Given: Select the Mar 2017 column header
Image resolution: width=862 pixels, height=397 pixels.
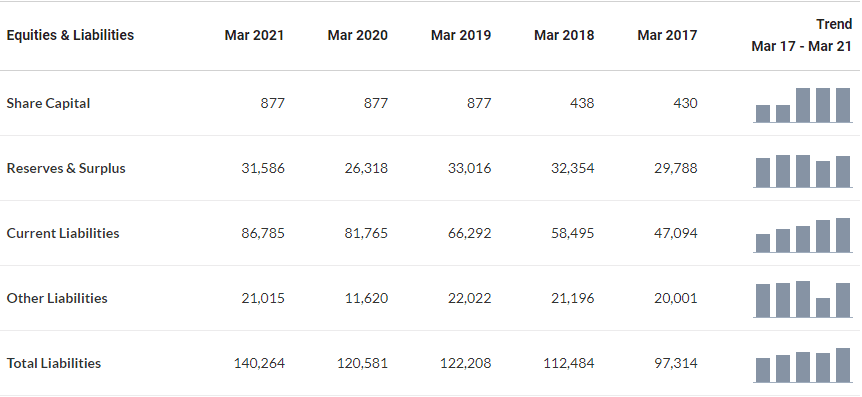Looking at the screenshot, I should [x=667, y=35].
